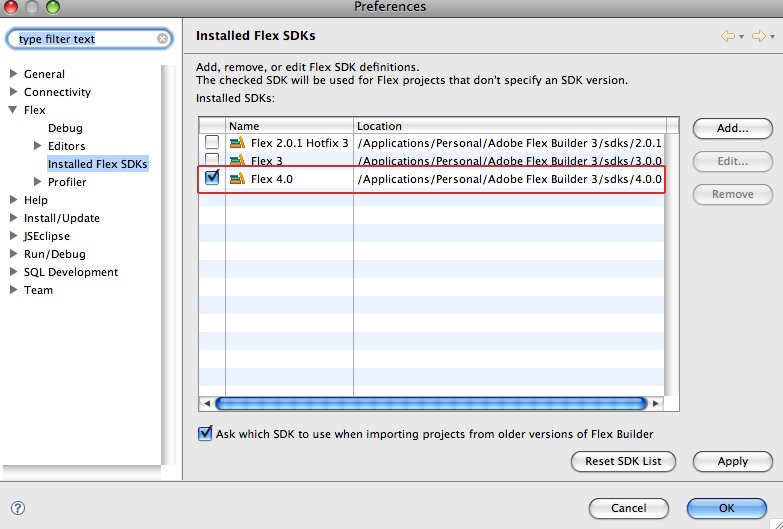
Task: Go forward with the yellow right arrow
Action: 759,36
